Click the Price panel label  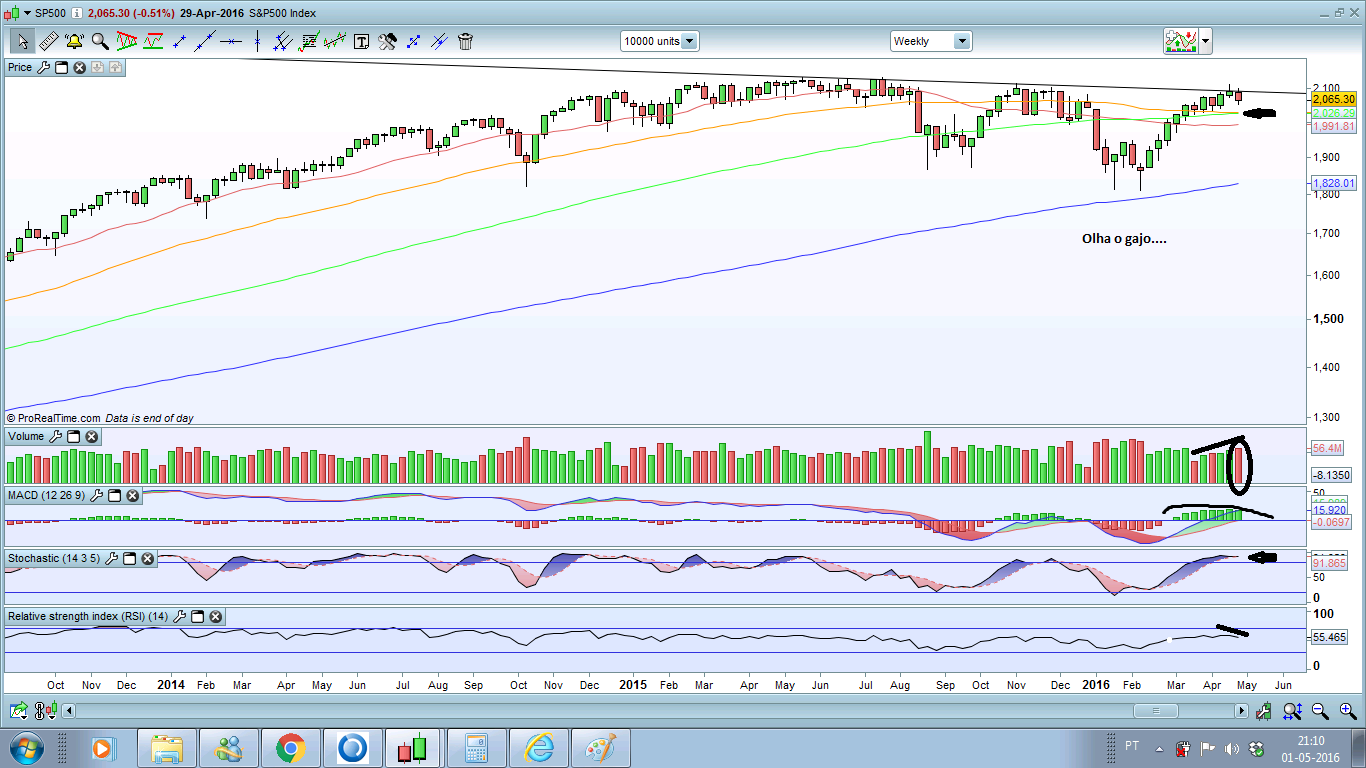coord(20,67)
